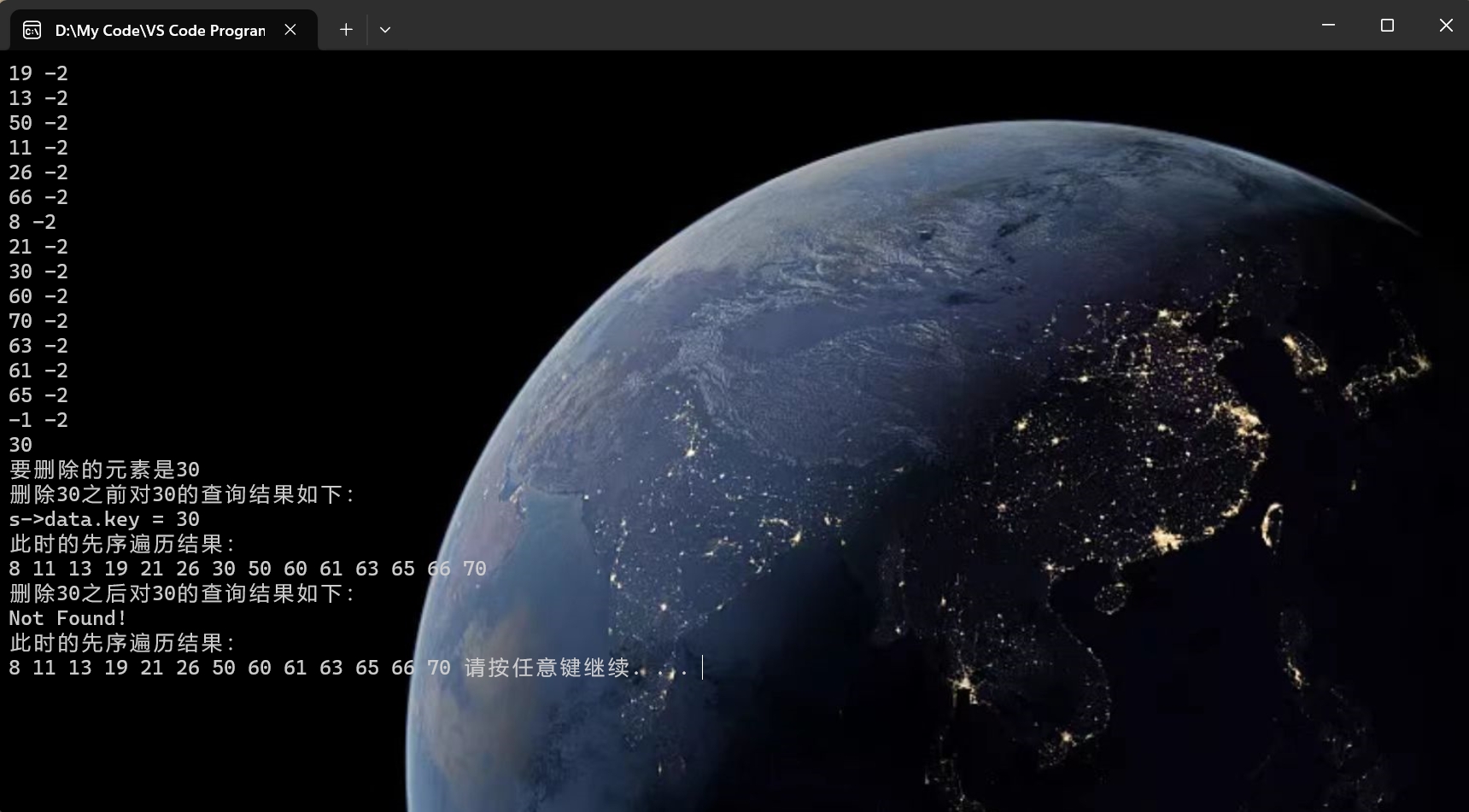Click the output line "63 -2"
Viewport: 1469px width, 812px height.
(x=38, y=346)
